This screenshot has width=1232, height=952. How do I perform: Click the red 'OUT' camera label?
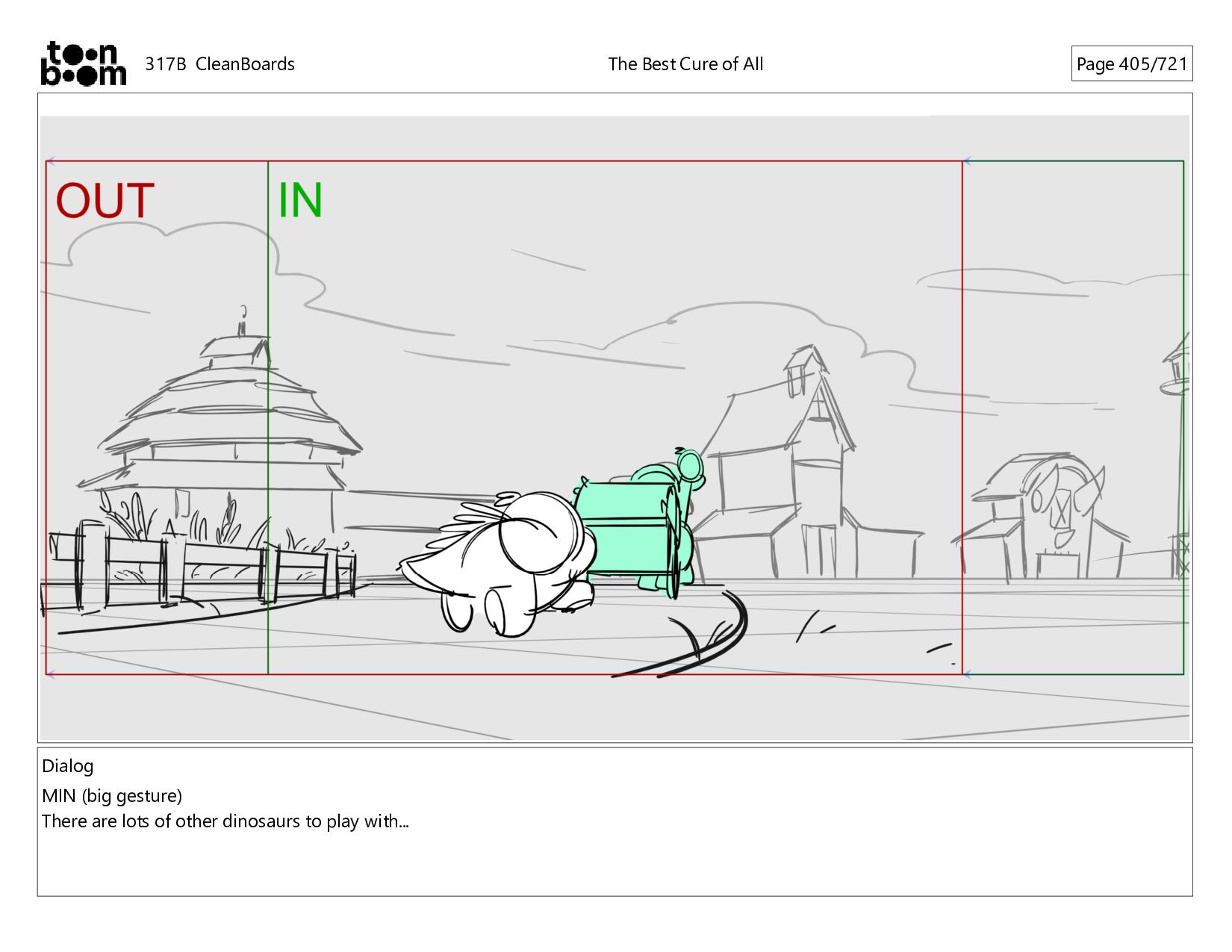pos(105,201)
